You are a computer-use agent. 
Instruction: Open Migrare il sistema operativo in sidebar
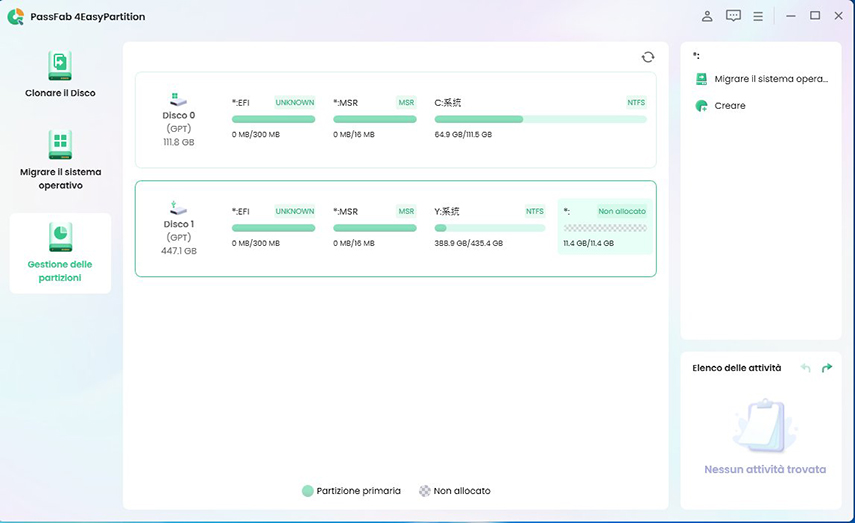[x=60, y=145]
